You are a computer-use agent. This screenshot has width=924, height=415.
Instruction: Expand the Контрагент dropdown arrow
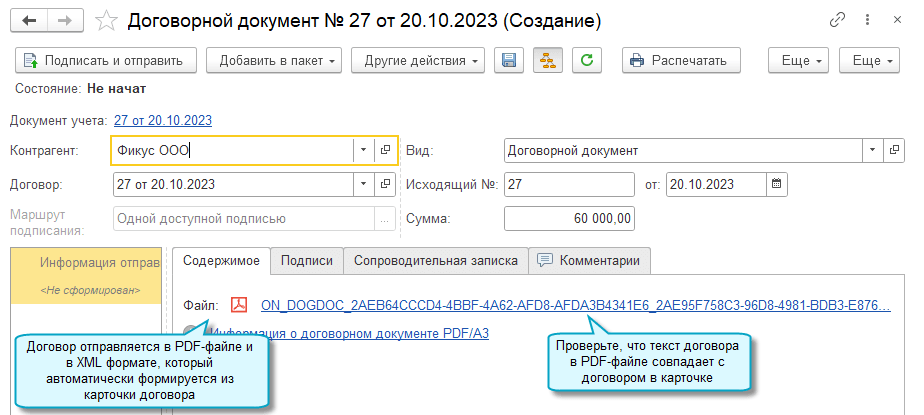364,150
